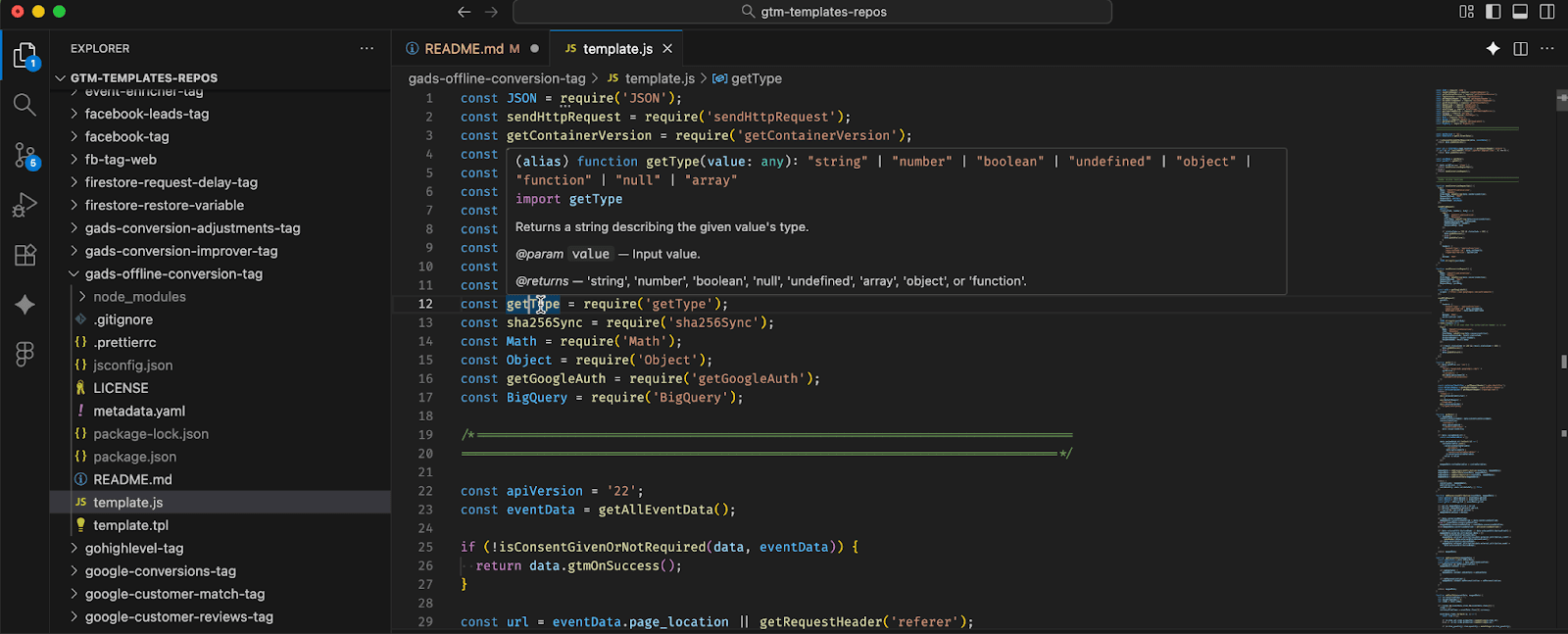Viewport: 1568px width, 634px height.
Task: Open the Extensions view
Action: tap(25, 255)
